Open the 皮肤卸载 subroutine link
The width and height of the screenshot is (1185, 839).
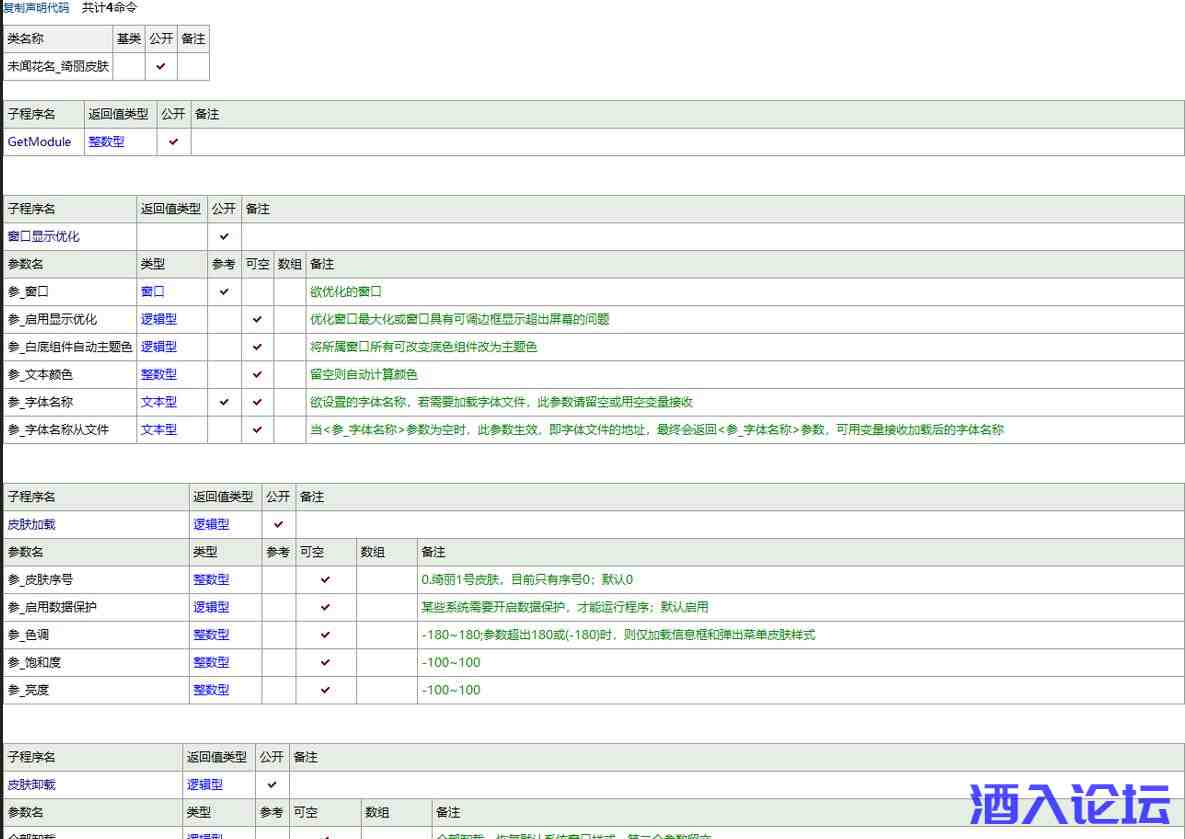point(32,785)
